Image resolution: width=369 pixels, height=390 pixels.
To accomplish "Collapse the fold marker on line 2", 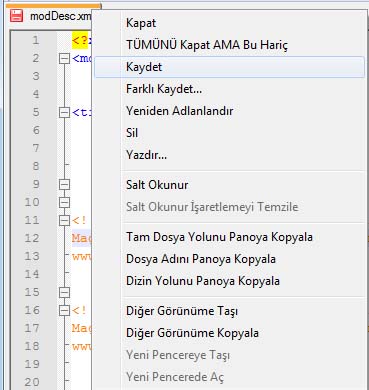I will tap(64, 59).
